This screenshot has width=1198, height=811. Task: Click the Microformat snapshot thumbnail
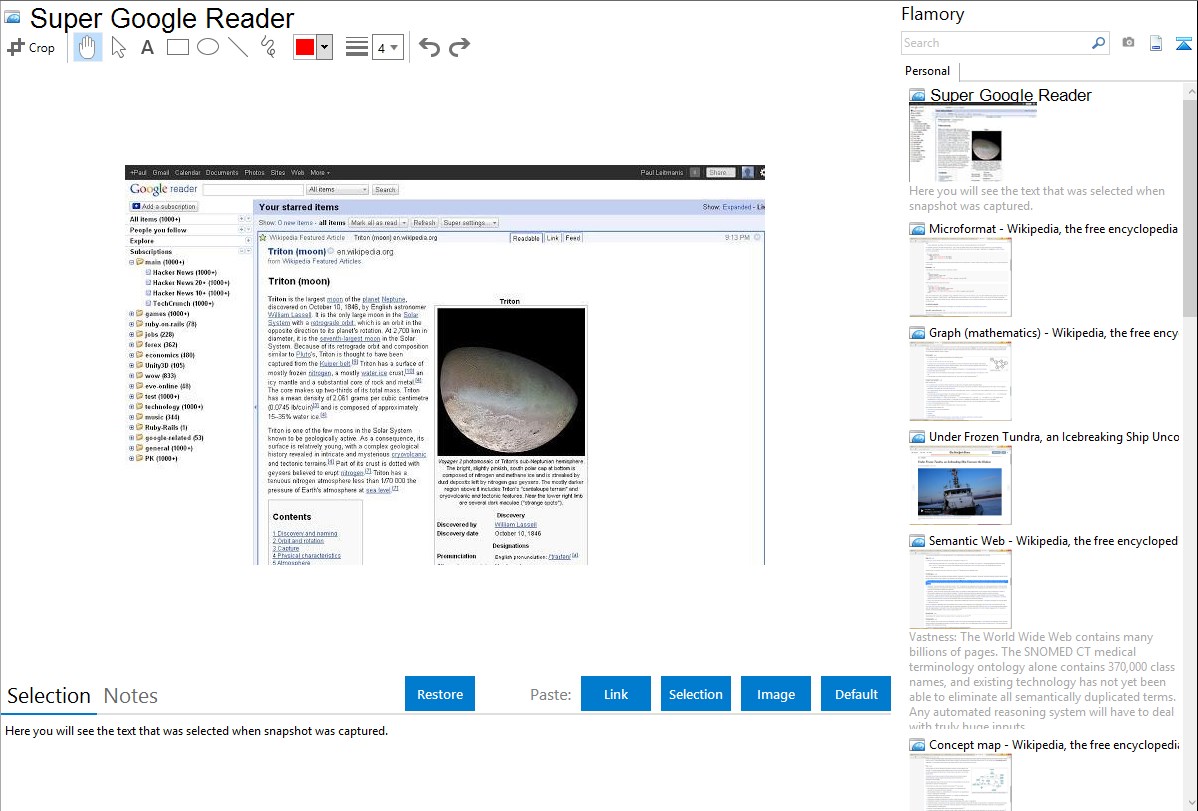960,277
